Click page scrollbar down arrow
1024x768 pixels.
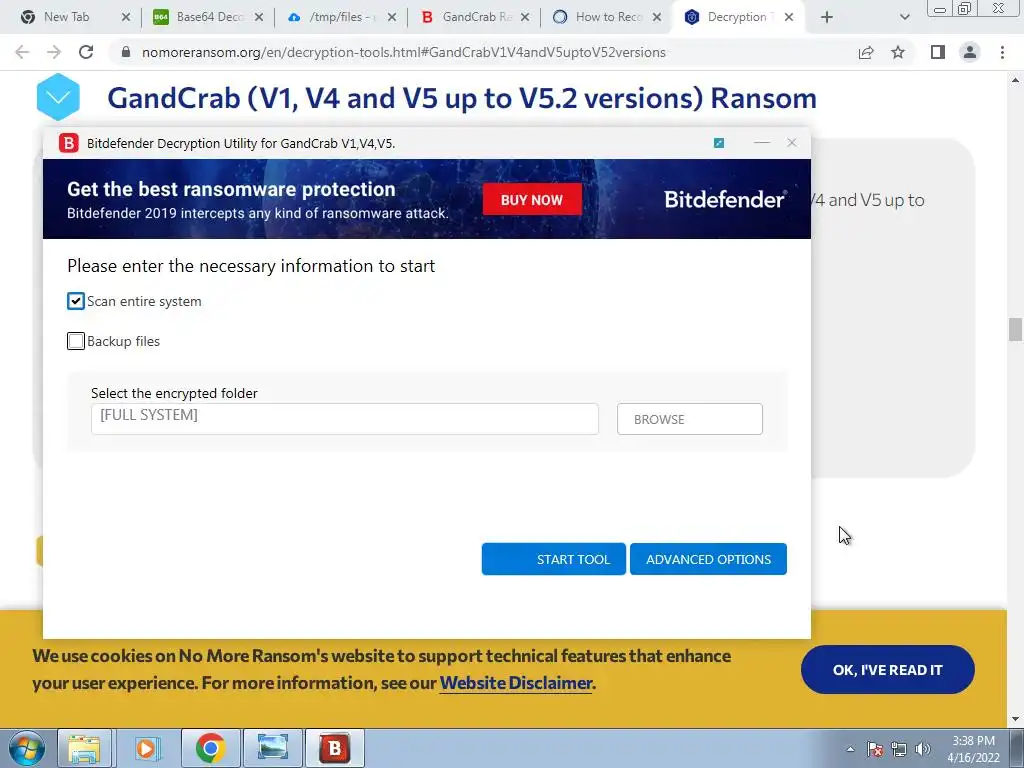coord(1015,720)
